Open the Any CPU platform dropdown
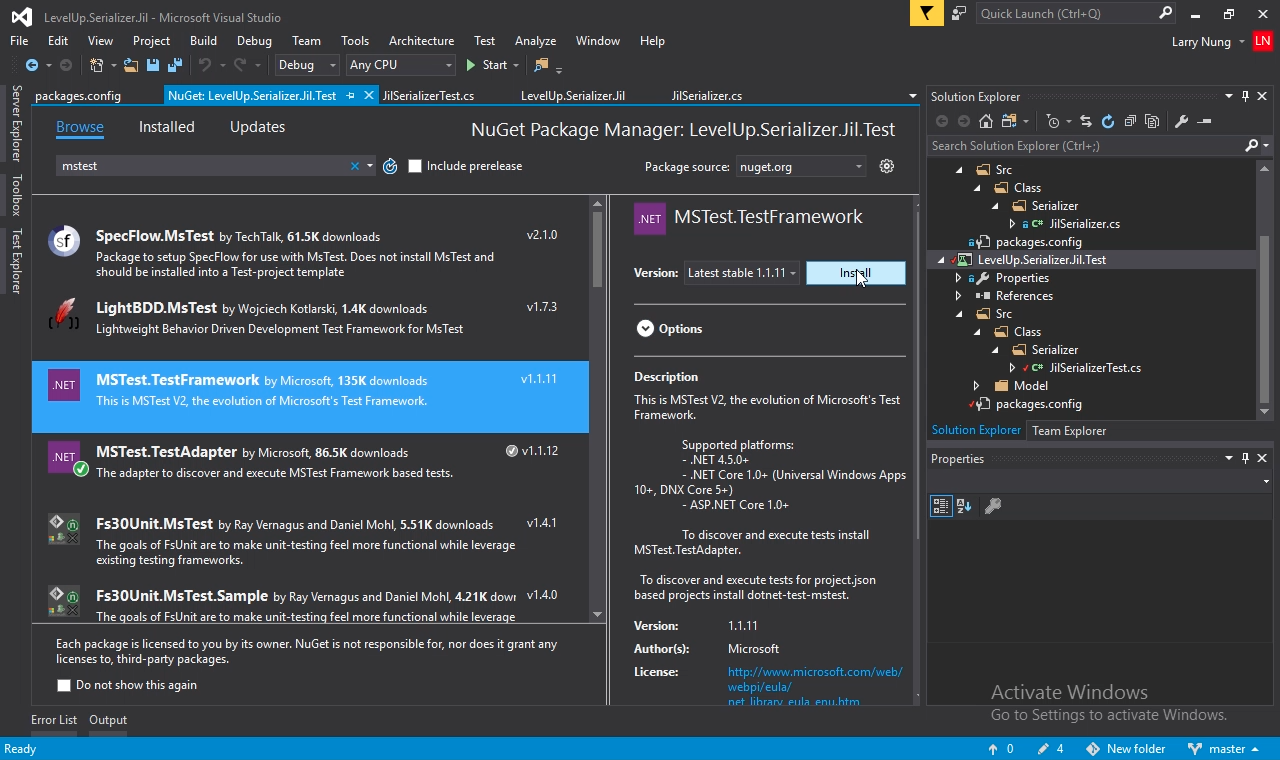This screenshot has width=1280, height=760. (400, 65)
